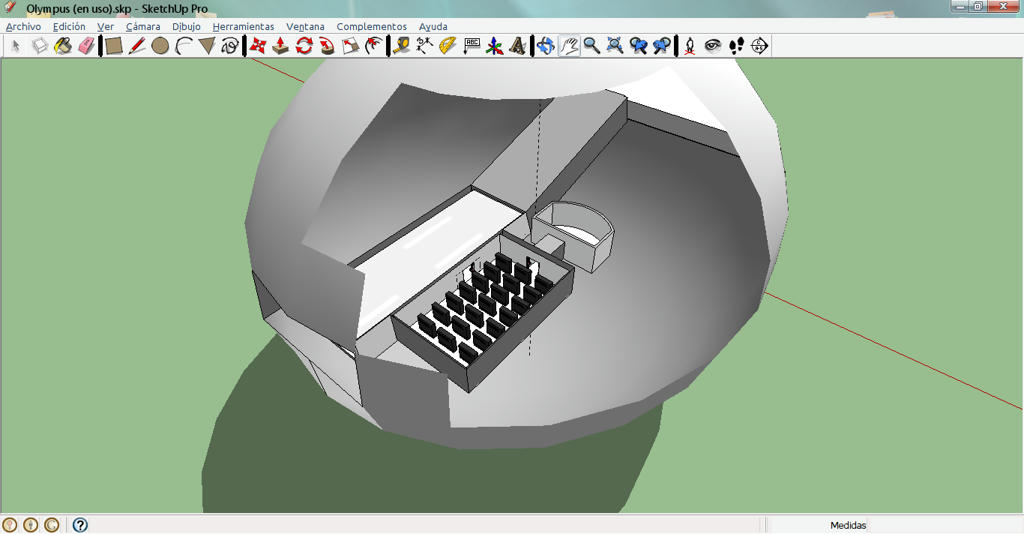Open the Herramientas menu

(244, 27)
